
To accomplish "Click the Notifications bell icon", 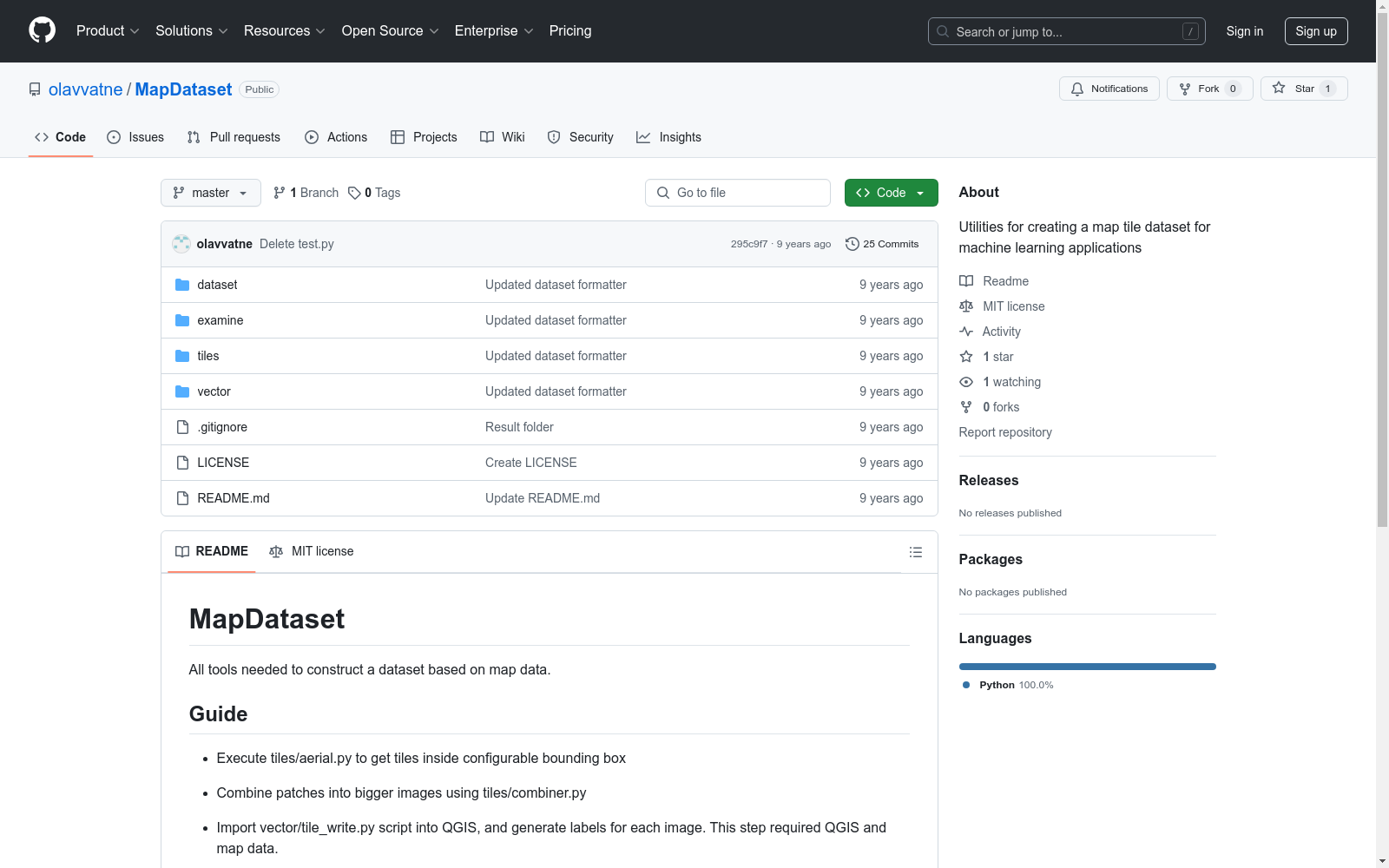I will pos(1077,89).
